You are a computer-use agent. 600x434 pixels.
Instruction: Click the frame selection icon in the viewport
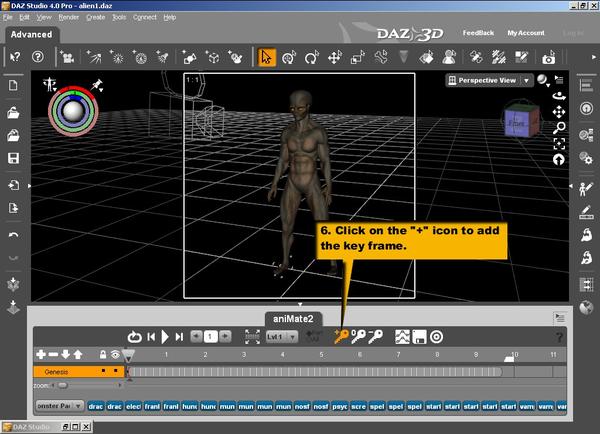[x=559, y=144]
